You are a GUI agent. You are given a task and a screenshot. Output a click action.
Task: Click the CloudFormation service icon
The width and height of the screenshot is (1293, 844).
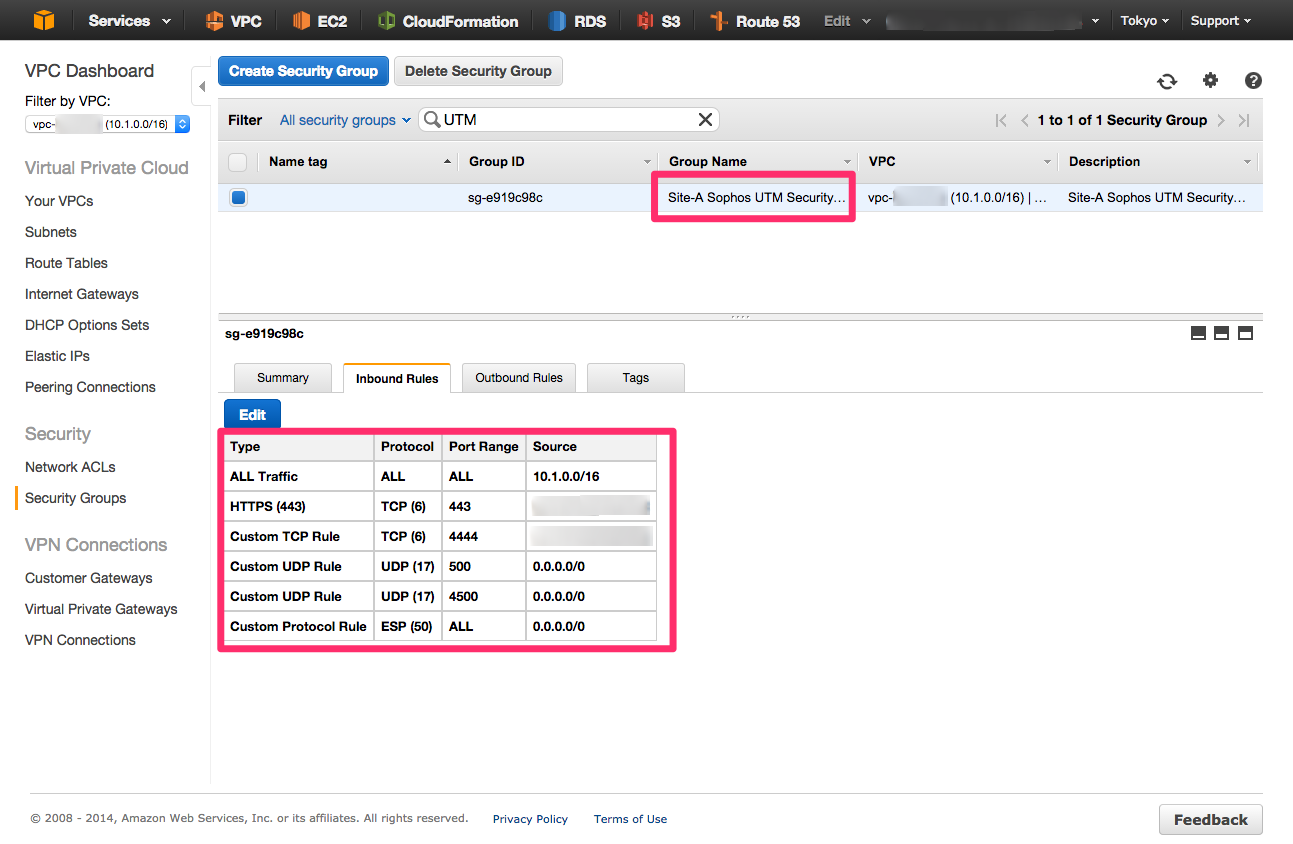tap(387, 21)
